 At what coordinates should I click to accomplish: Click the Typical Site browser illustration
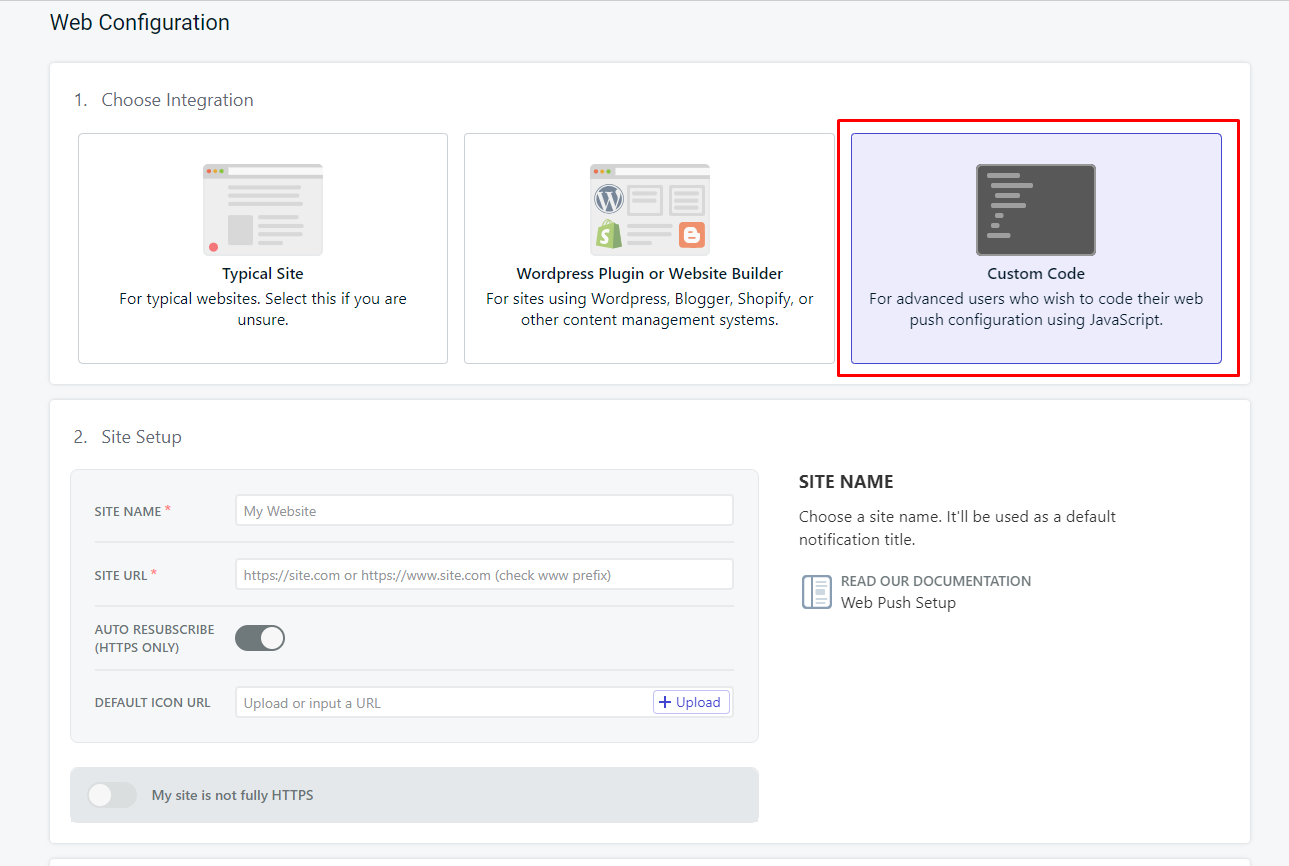coord(263,210)
